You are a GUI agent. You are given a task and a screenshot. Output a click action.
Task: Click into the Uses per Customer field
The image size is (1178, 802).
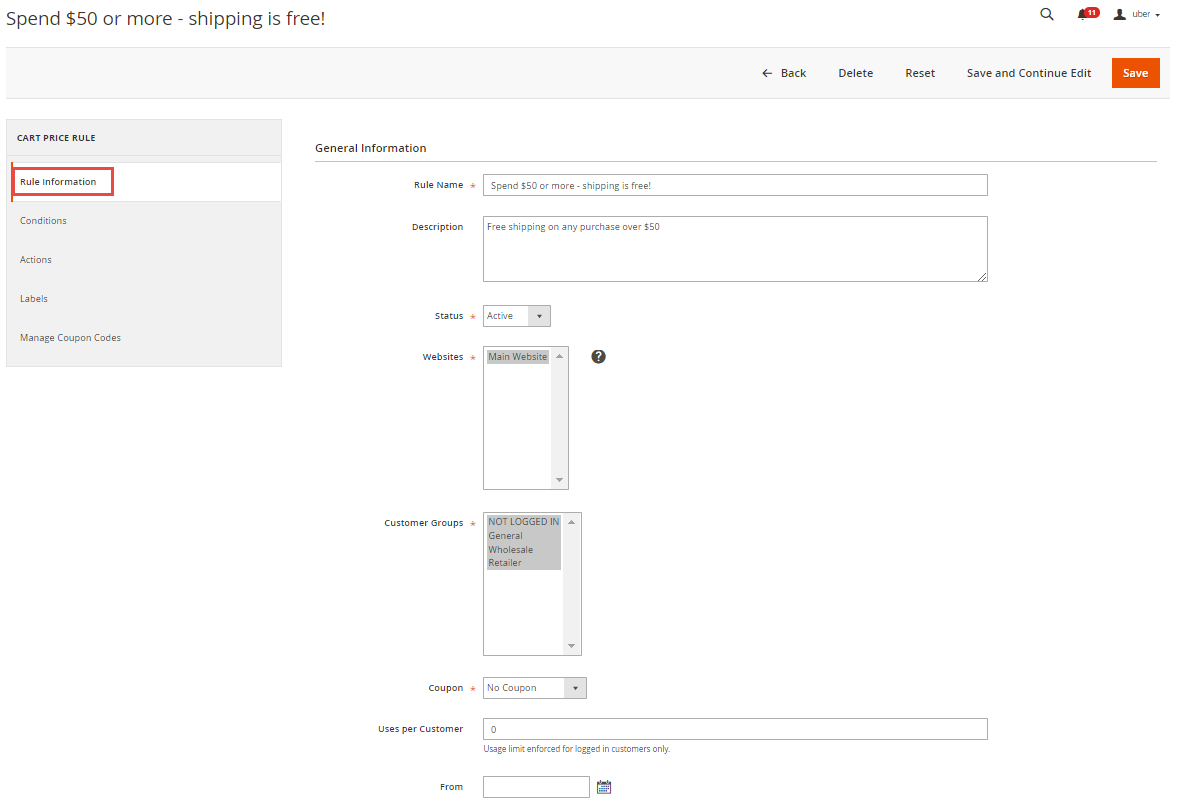[735, 729]
